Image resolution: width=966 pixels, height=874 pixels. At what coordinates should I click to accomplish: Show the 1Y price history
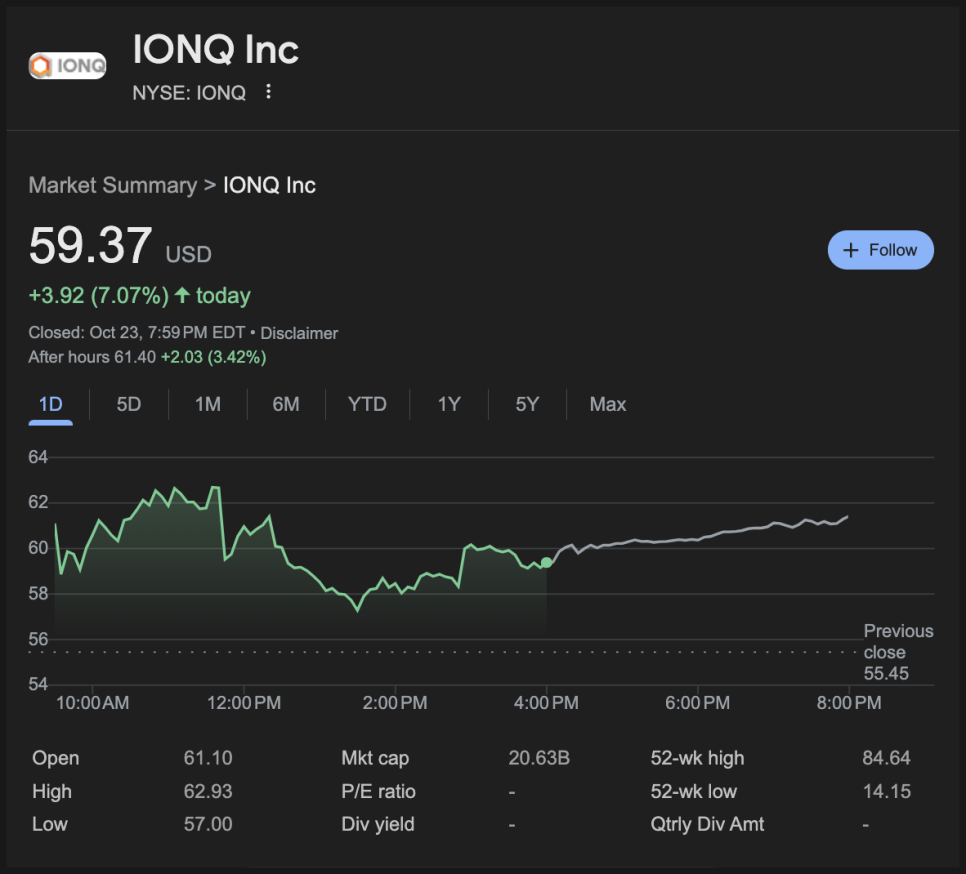[449, 404]
